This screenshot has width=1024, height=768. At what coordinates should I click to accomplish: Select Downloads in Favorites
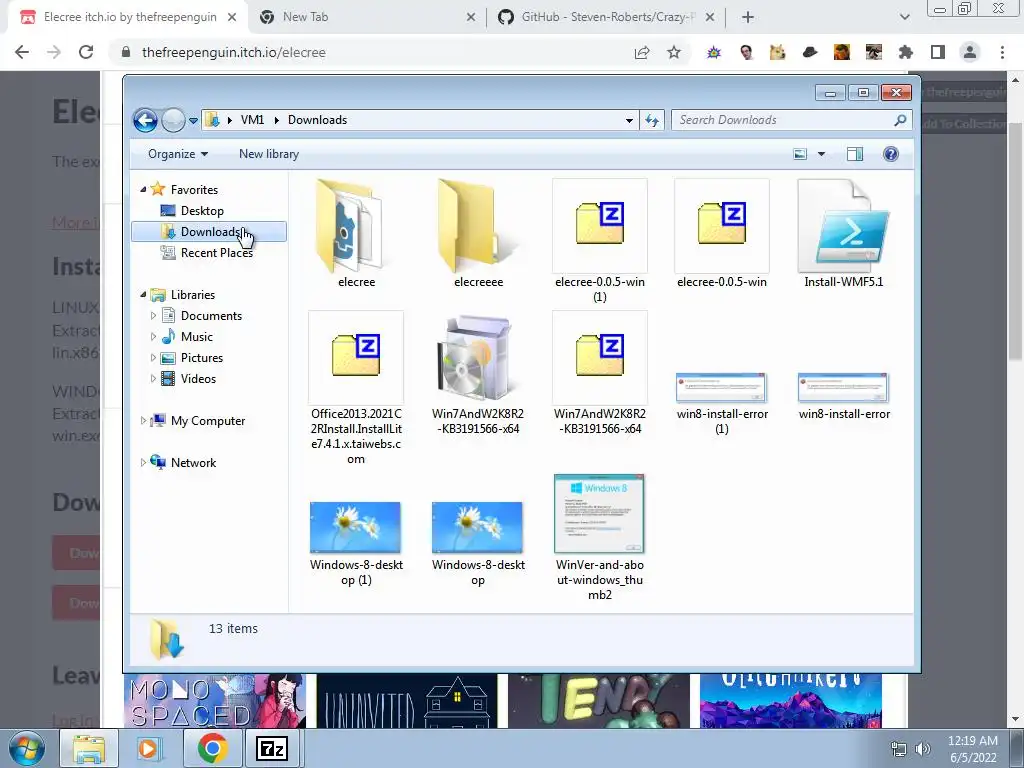(209, 232)
